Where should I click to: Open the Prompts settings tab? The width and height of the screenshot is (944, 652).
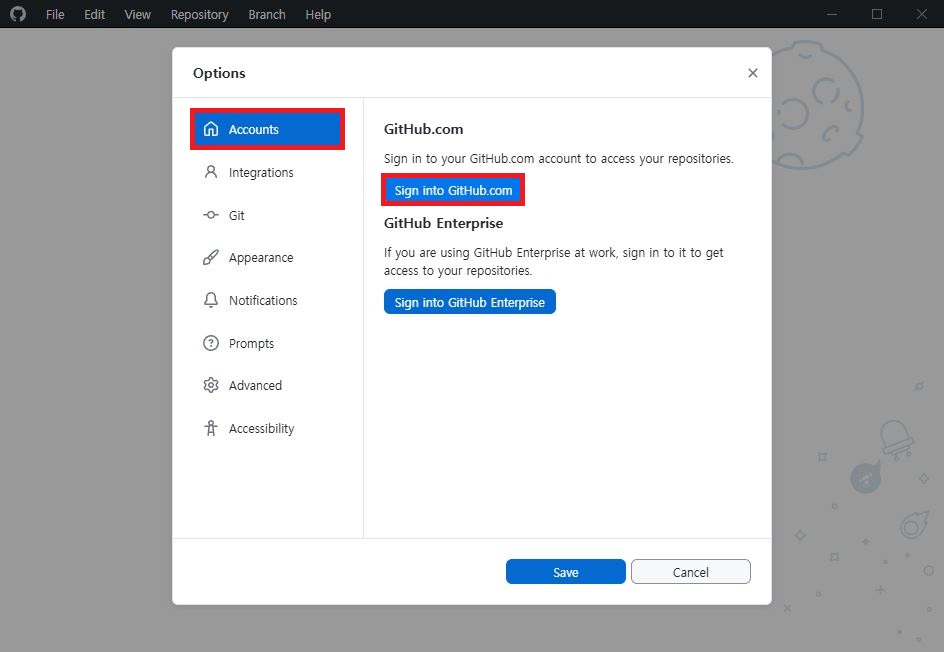pos(267,343)
